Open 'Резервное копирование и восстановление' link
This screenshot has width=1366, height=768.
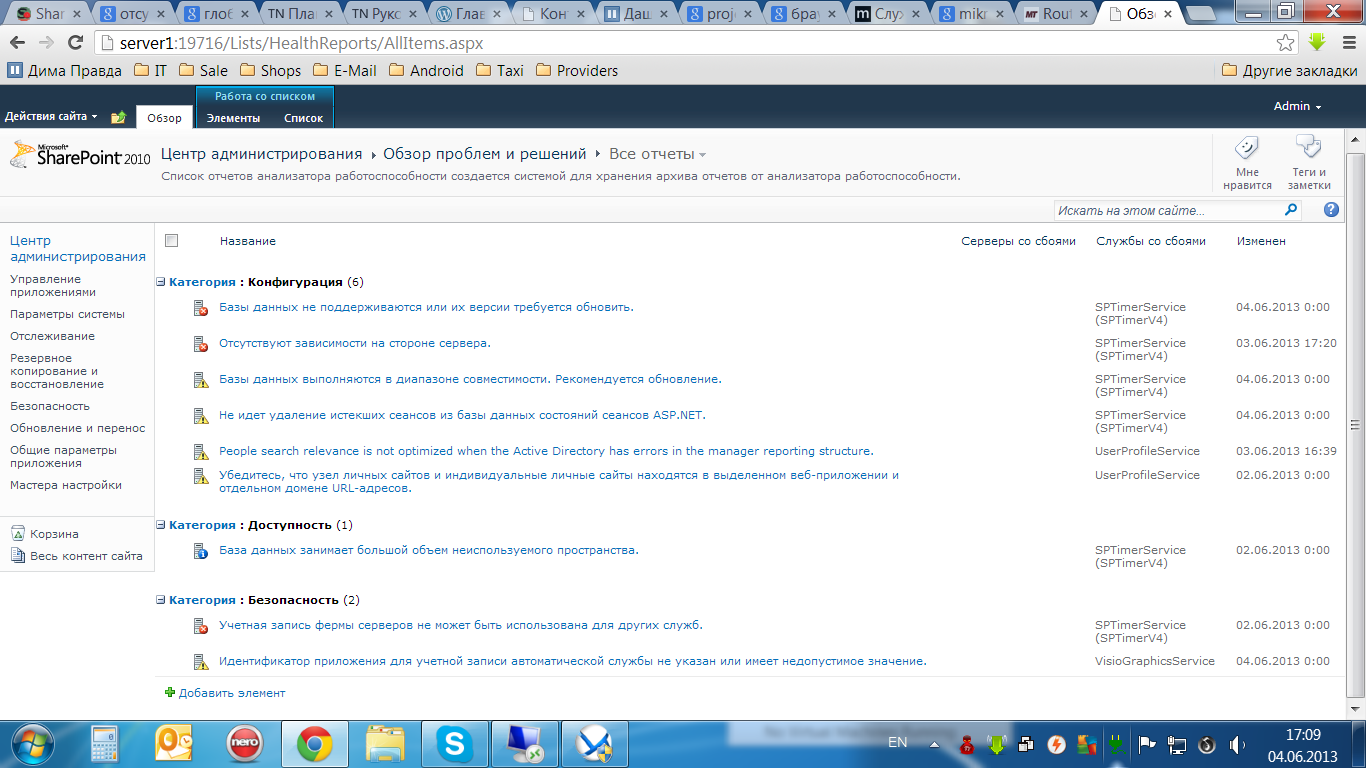[x=57, y=371]
